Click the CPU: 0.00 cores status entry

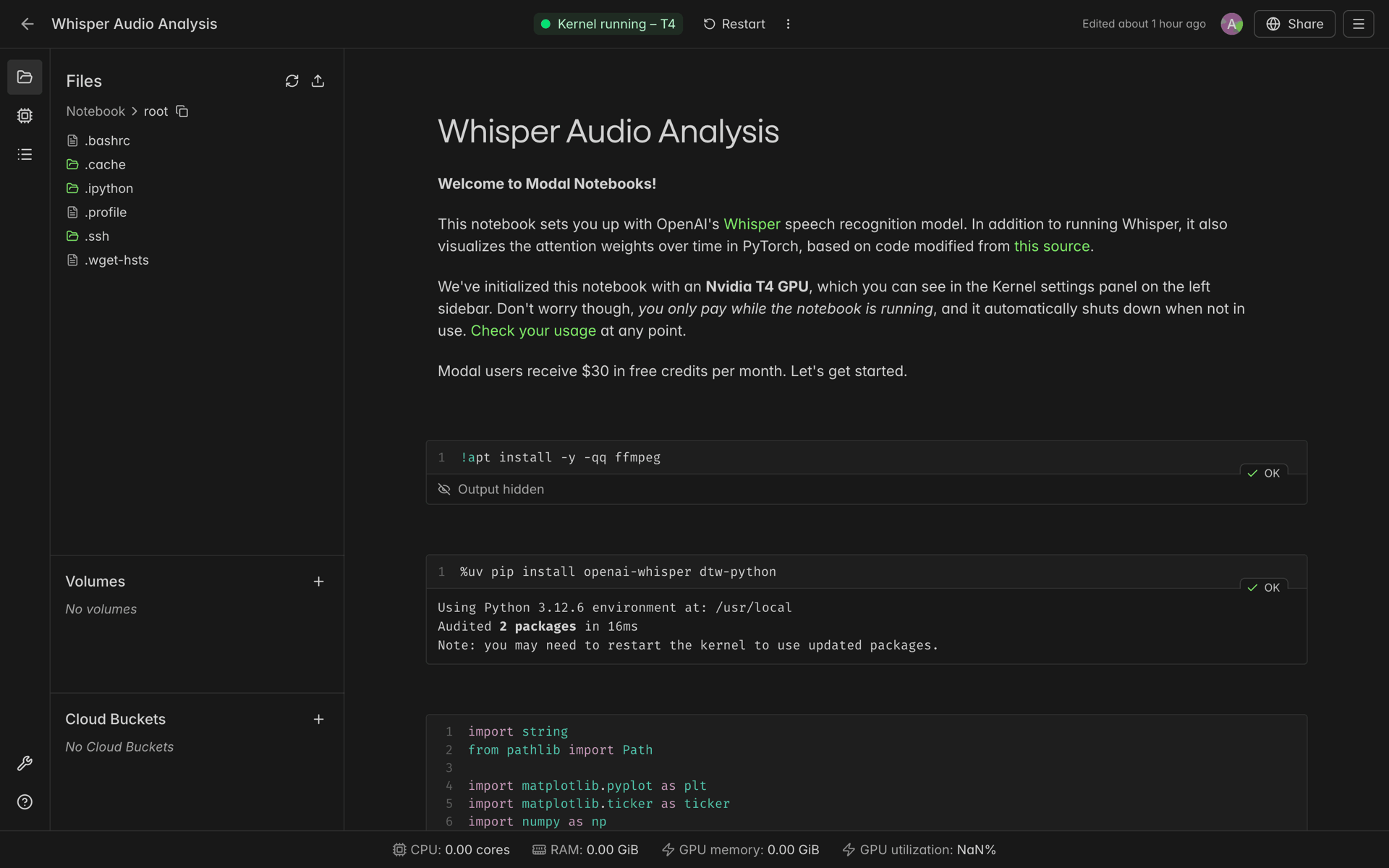[451, 850]
